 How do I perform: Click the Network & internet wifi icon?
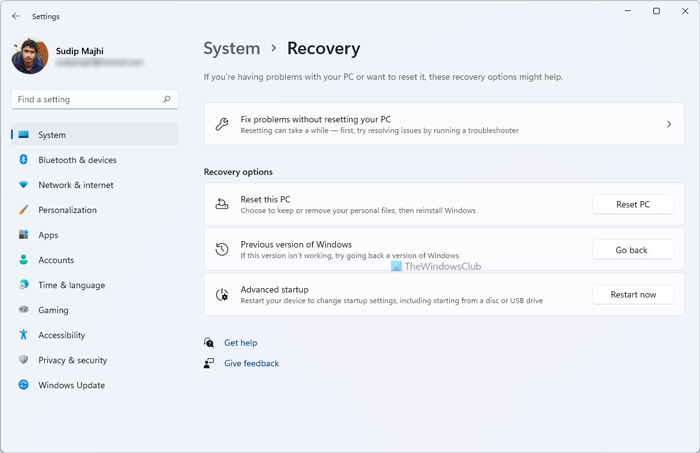[x=23, y=185]
